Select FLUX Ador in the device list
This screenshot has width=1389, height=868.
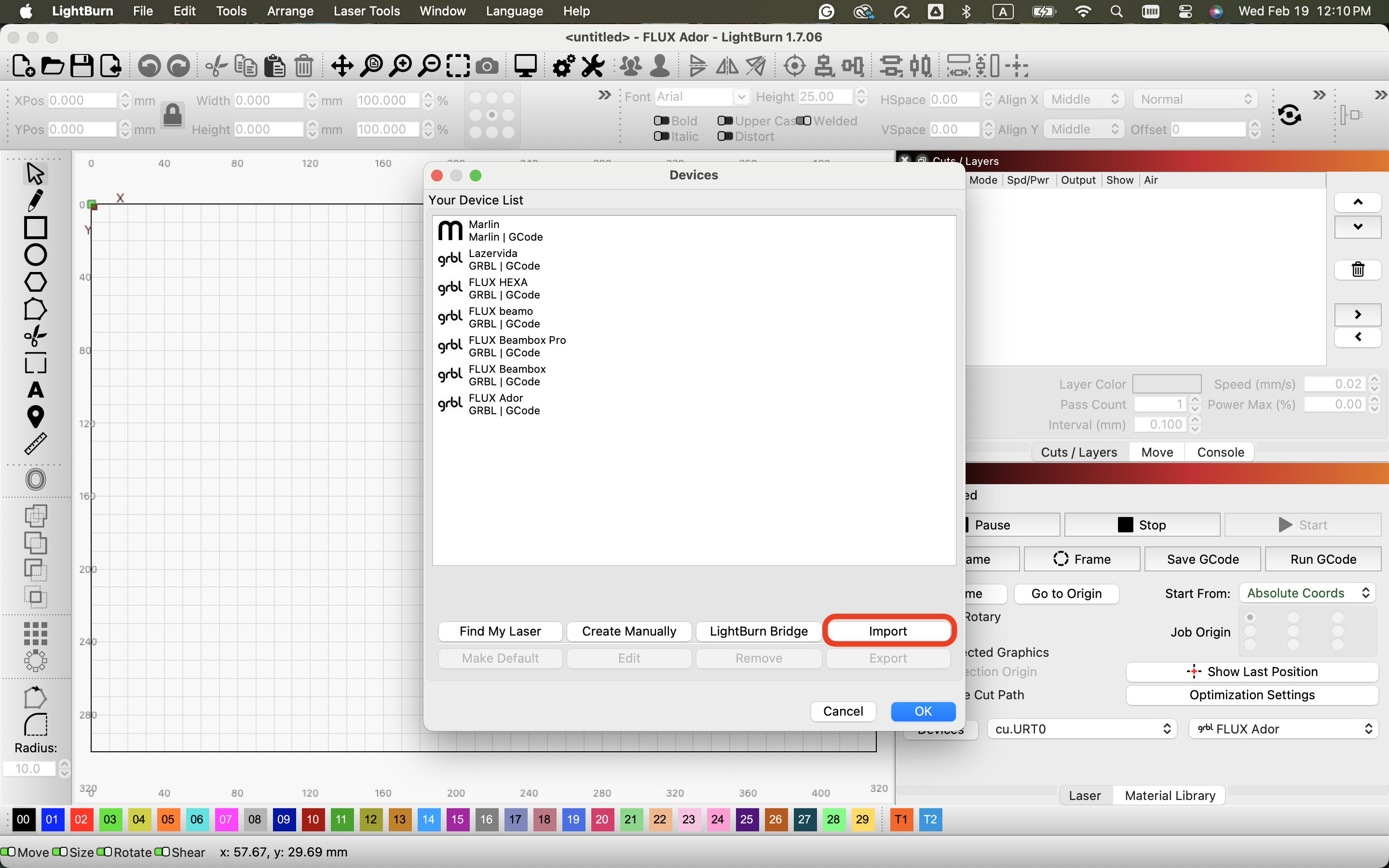pyautogui.click(x=694, y=404)
